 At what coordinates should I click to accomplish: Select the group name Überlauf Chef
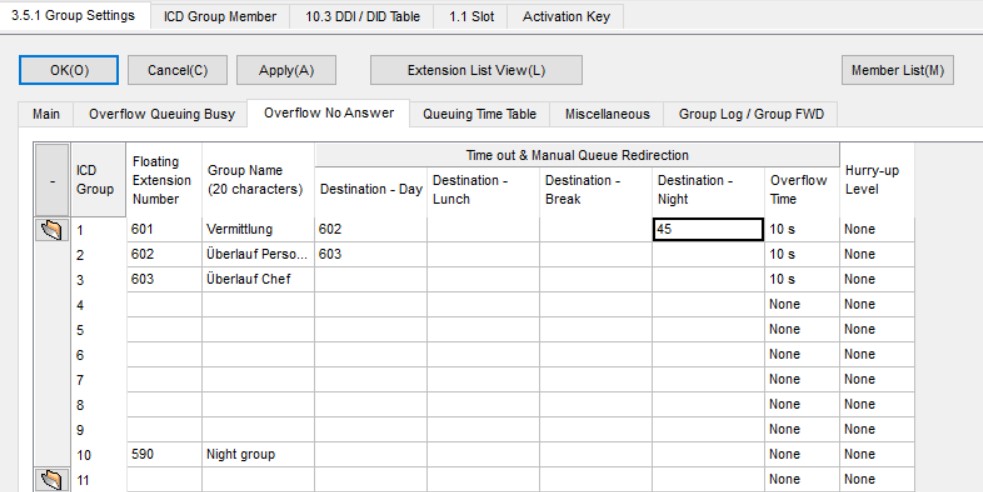pyautogui.click(x=258, y=280)
